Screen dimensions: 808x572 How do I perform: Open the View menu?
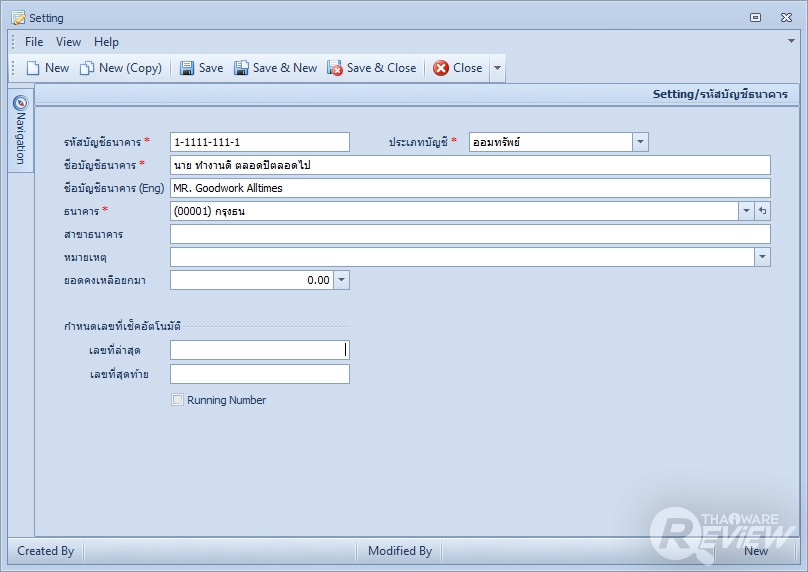pyautogui.click(x=69, y=42)
